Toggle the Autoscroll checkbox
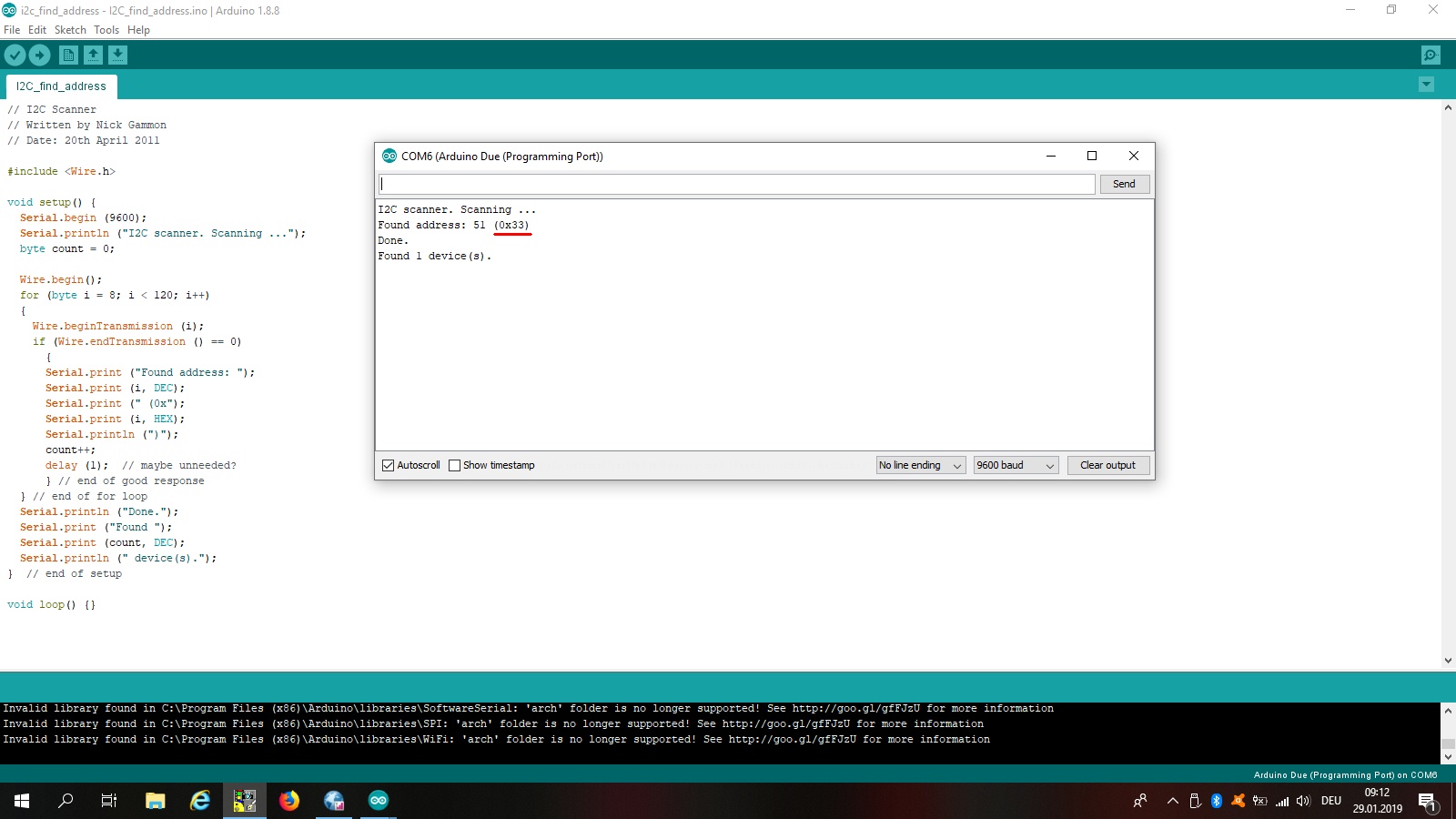This screenshot has height=819, width=1456. pos(389,466)
